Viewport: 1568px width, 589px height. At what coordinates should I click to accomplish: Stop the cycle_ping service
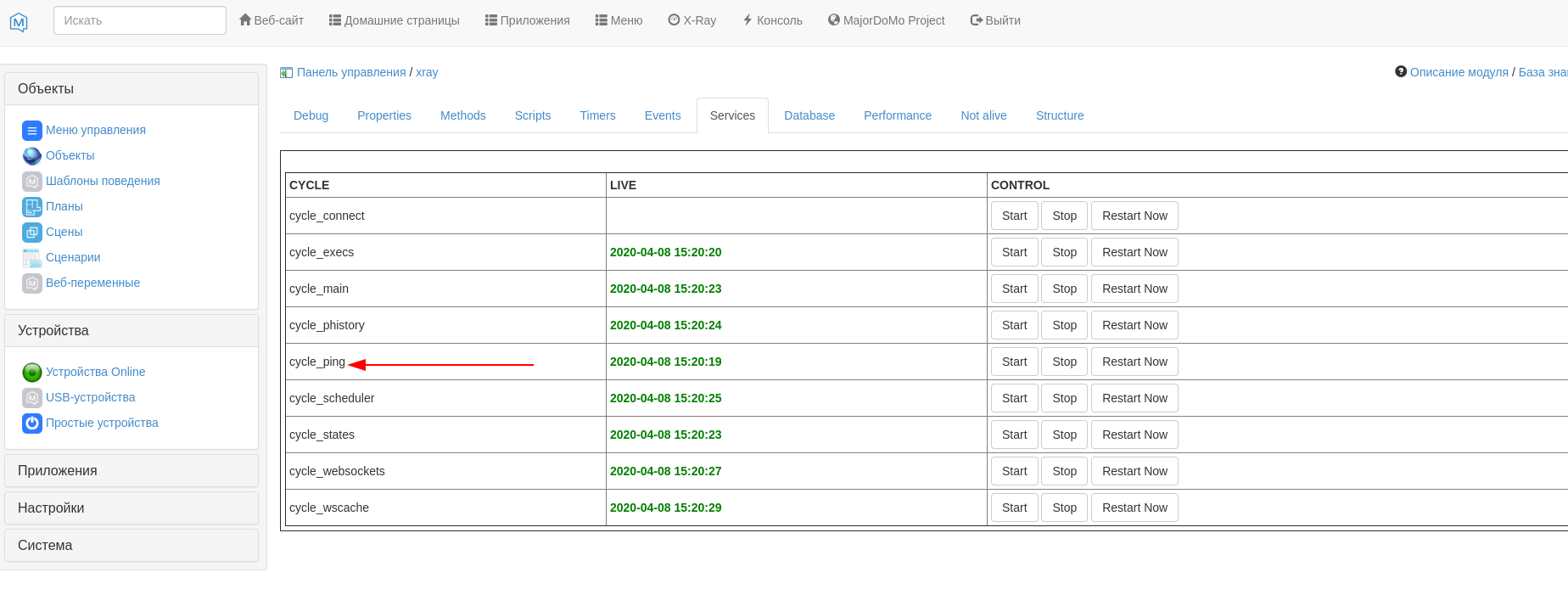(x=1064, y=362)
